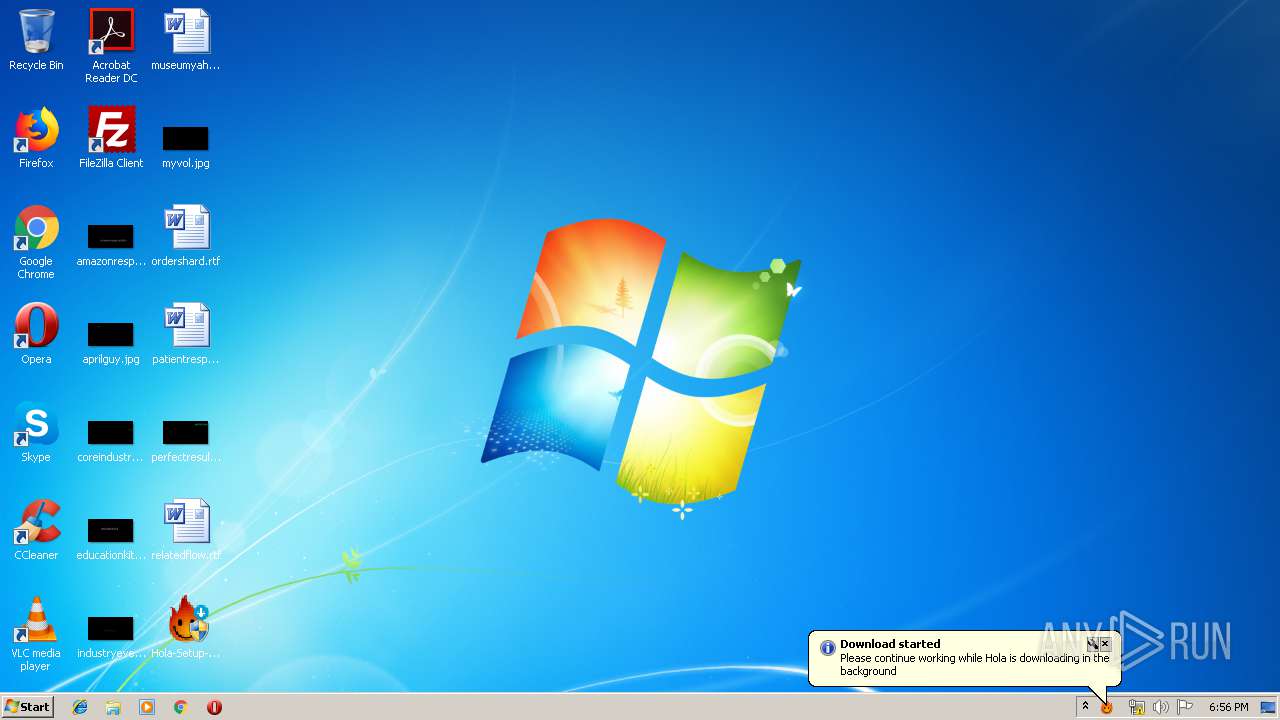Image resolution: width=1280 pixels, height=720 pixels.
Task: Select the aprilguy.jpg file
Action: (x=111, y=343)
